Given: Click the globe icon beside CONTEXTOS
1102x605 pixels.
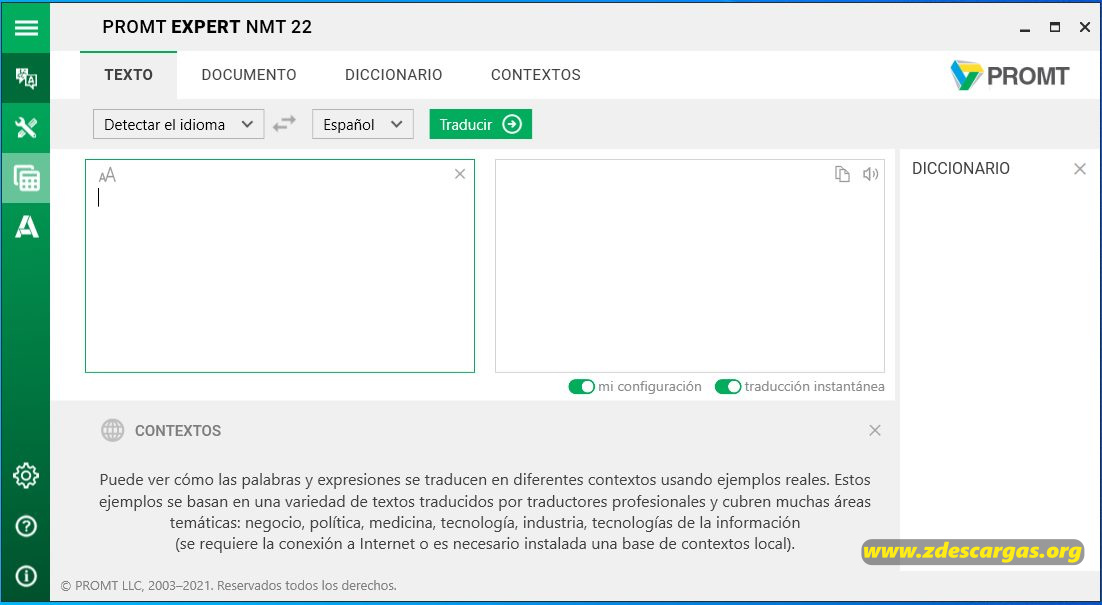Looking at the screenshot, I should pyautogui.click(x=112, y=430).
